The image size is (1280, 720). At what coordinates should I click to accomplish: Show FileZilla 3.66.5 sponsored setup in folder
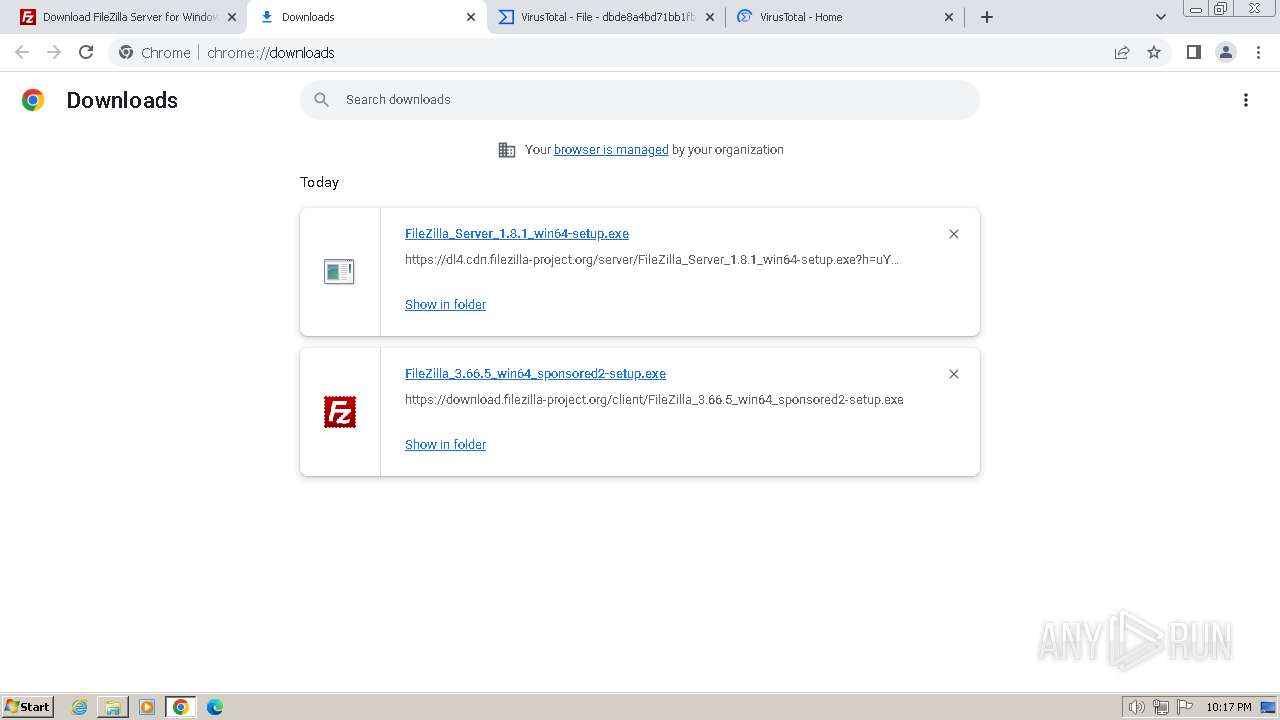point(445,445)
